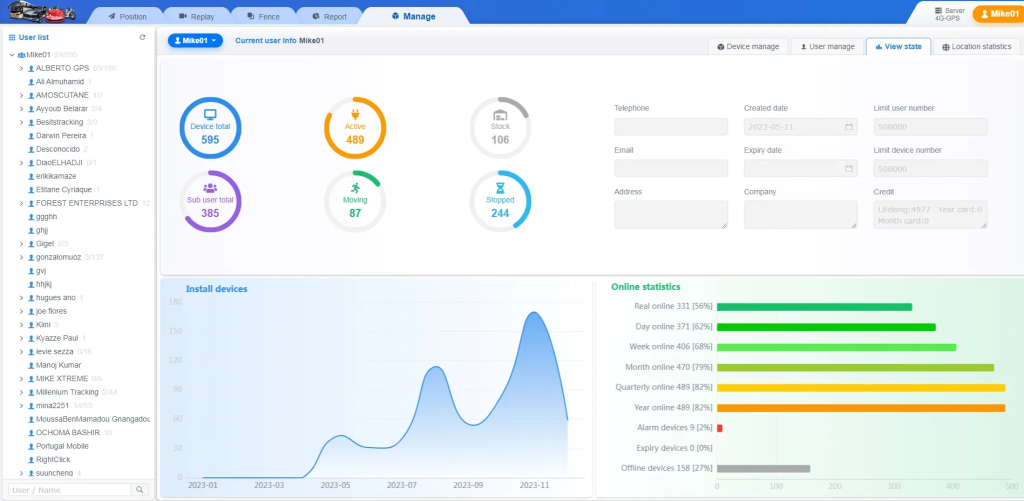Click the Stock garage icon
The image size is (1024, 501).
(x=500, y=115)
